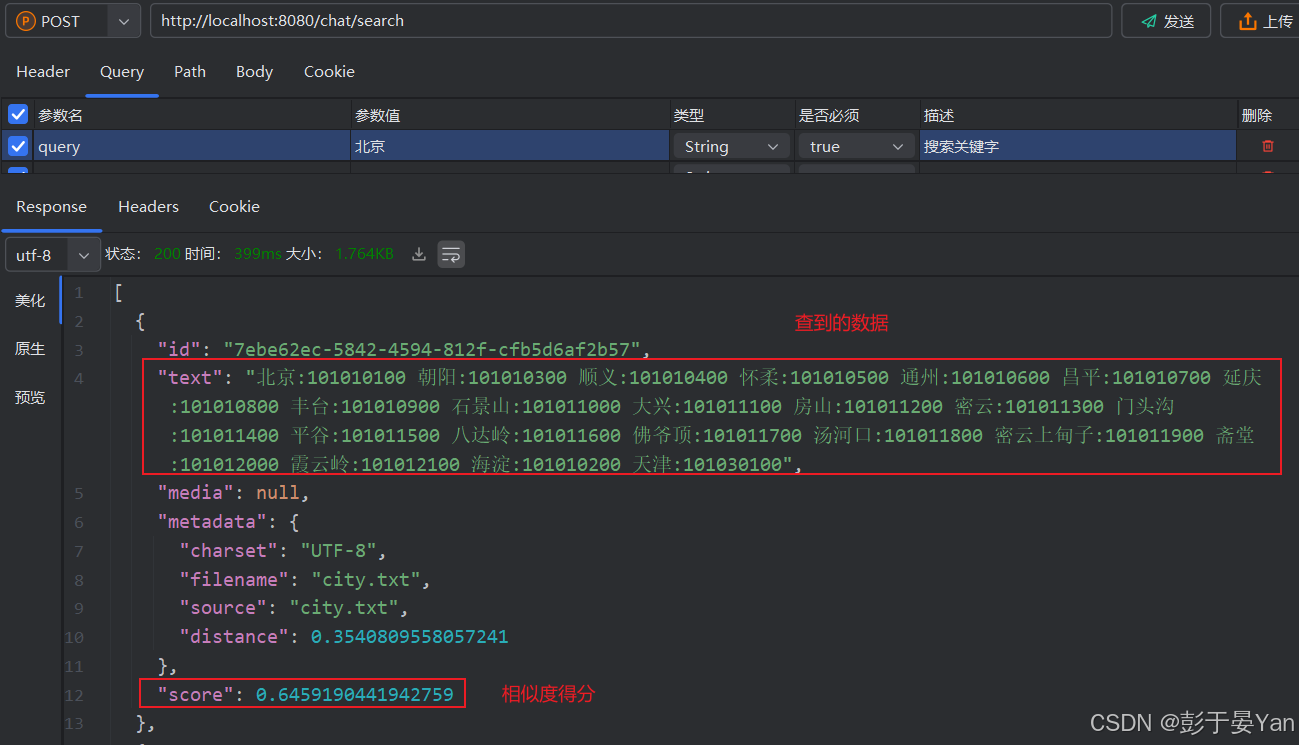This screenshot has height=745, width=1299.
Task: Open the response Cookie tab
Action: pos(234,207)
